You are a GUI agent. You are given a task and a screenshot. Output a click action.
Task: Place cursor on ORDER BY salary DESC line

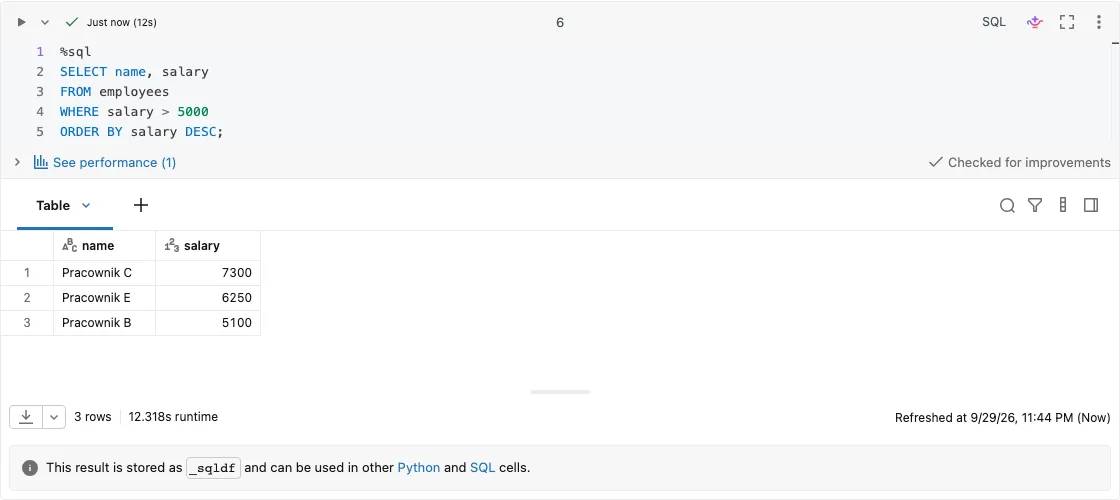point(141,131)
